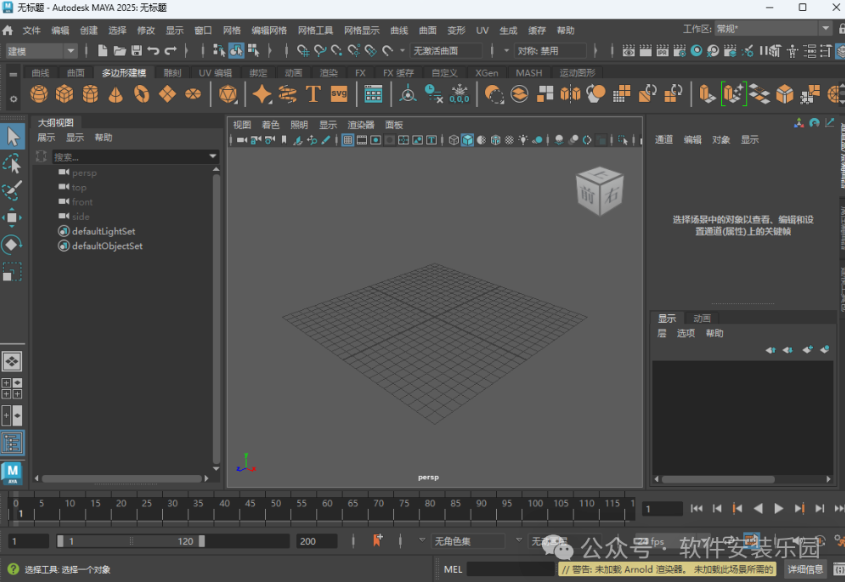Image resolution: width=845 pixels, height=582 pixels.
Task: Activate the Select tool arrow in the toolbox
Action: coord(12,136)
